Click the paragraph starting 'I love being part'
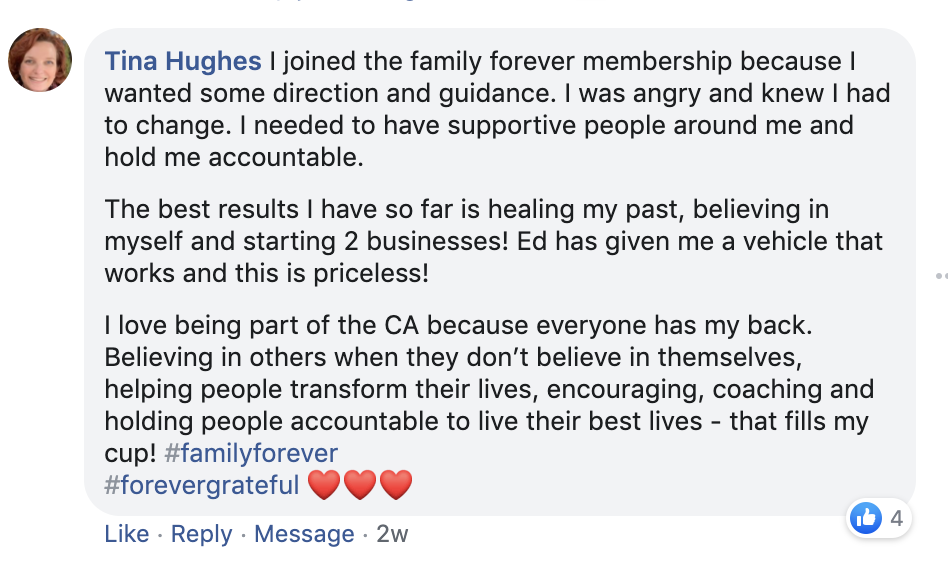The width and height of the screenshot is (948, 564). (480, 390)
